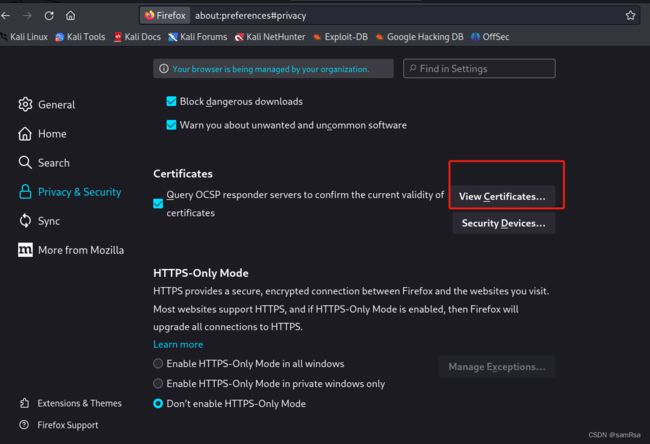Go to the browser home icon
650x444 pixels.
70,16
